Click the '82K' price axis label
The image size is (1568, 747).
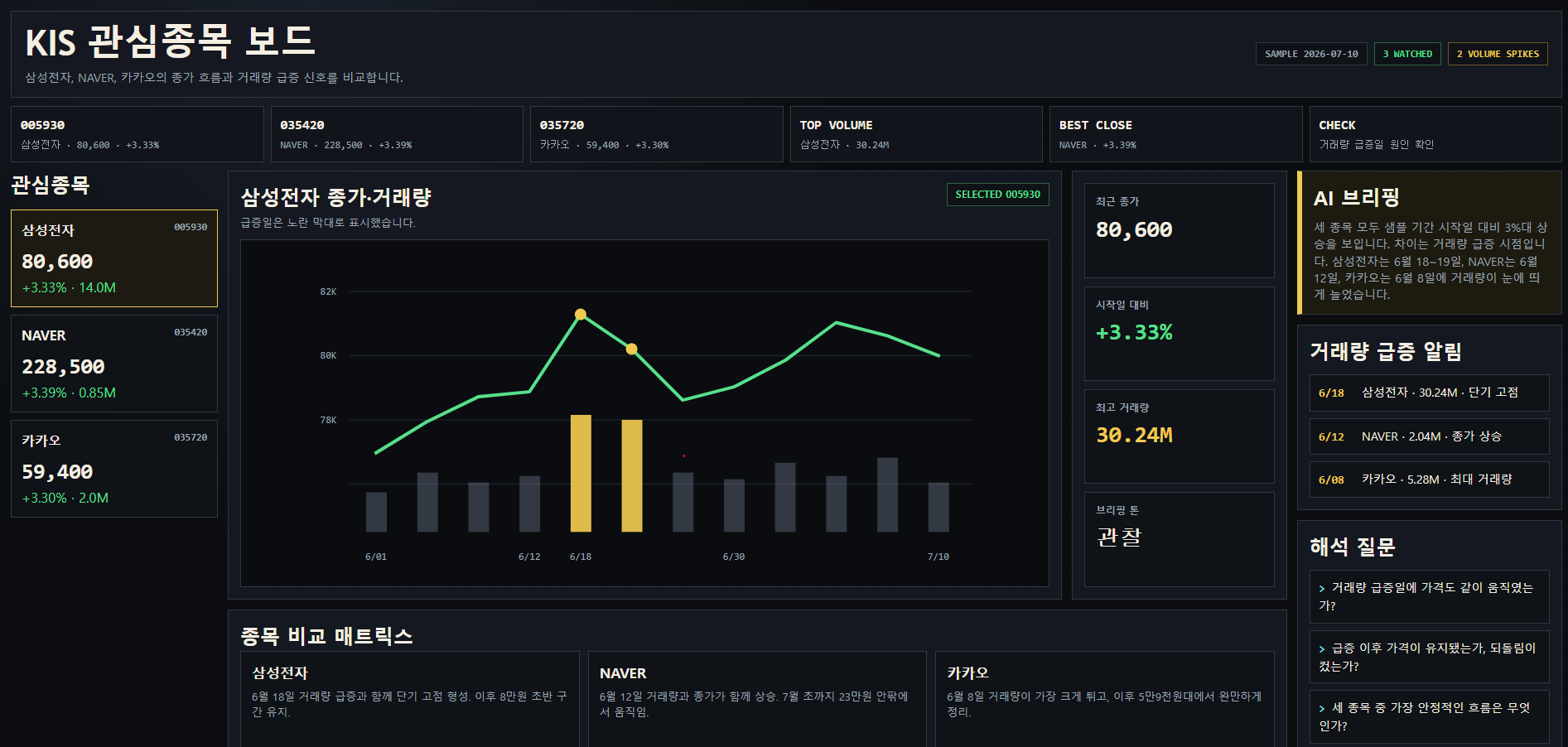[328, 292]
